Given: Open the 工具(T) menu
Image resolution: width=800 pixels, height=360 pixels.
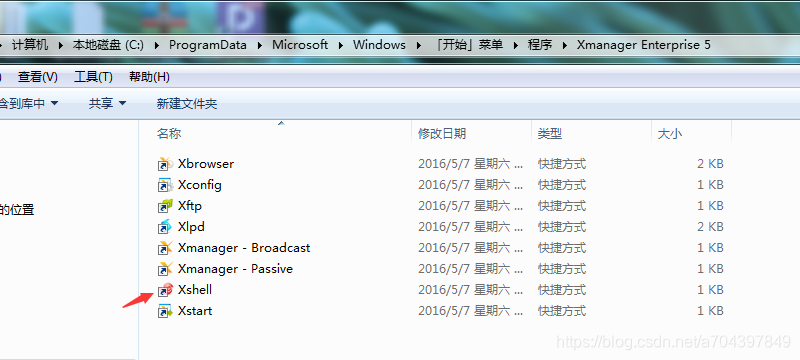Looking at the screenshot, I should [93, 77].
